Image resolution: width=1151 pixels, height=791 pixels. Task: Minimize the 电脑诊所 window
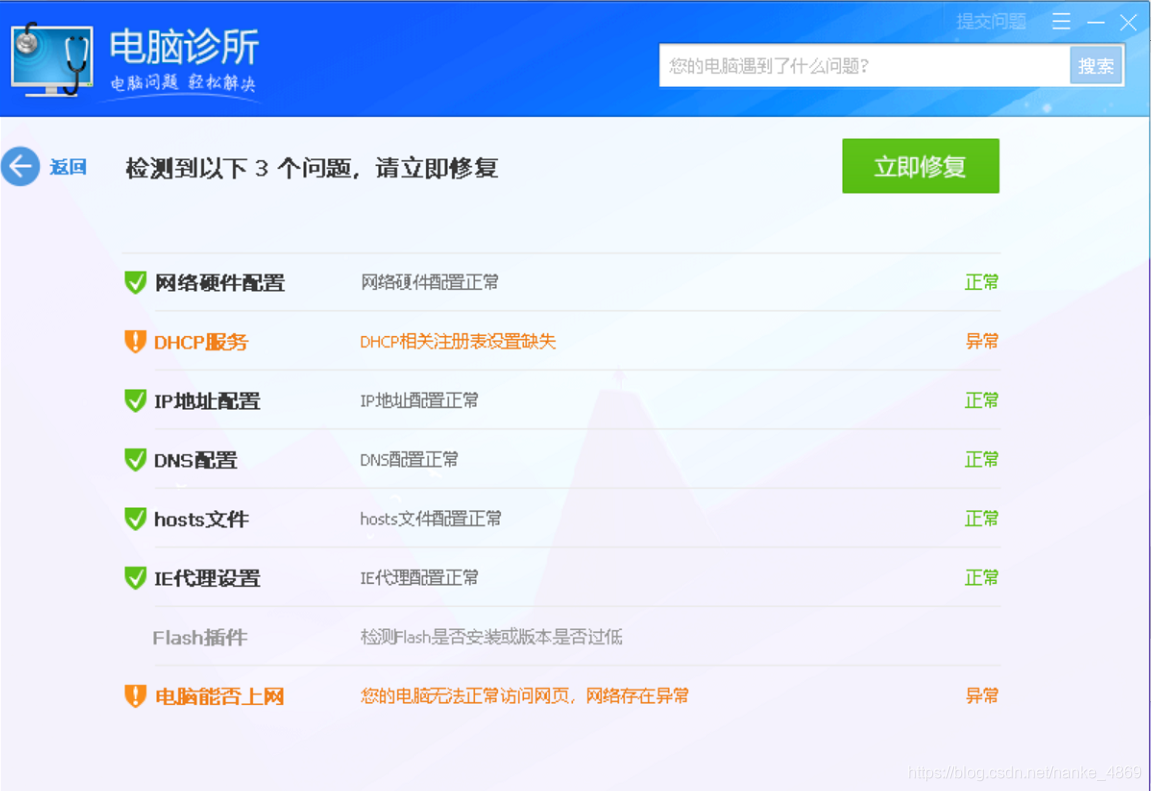[1096, 23]
